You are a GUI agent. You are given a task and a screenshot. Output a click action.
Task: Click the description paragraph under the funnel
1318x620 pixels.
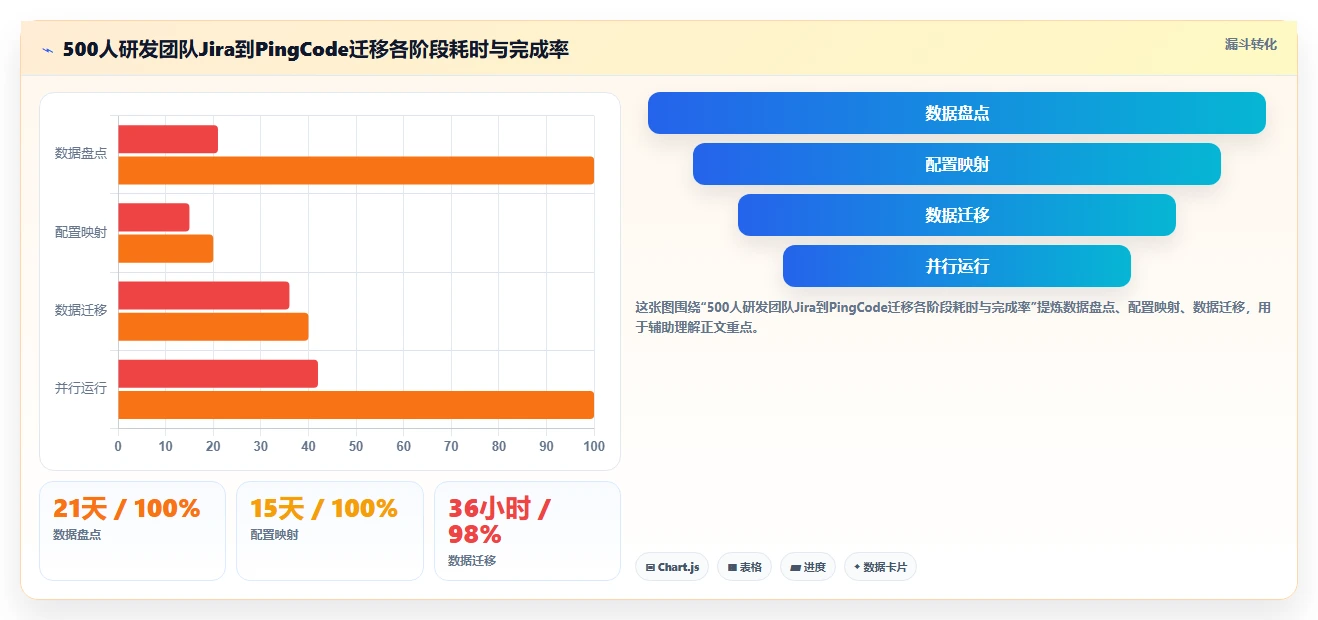pos(953,317)
